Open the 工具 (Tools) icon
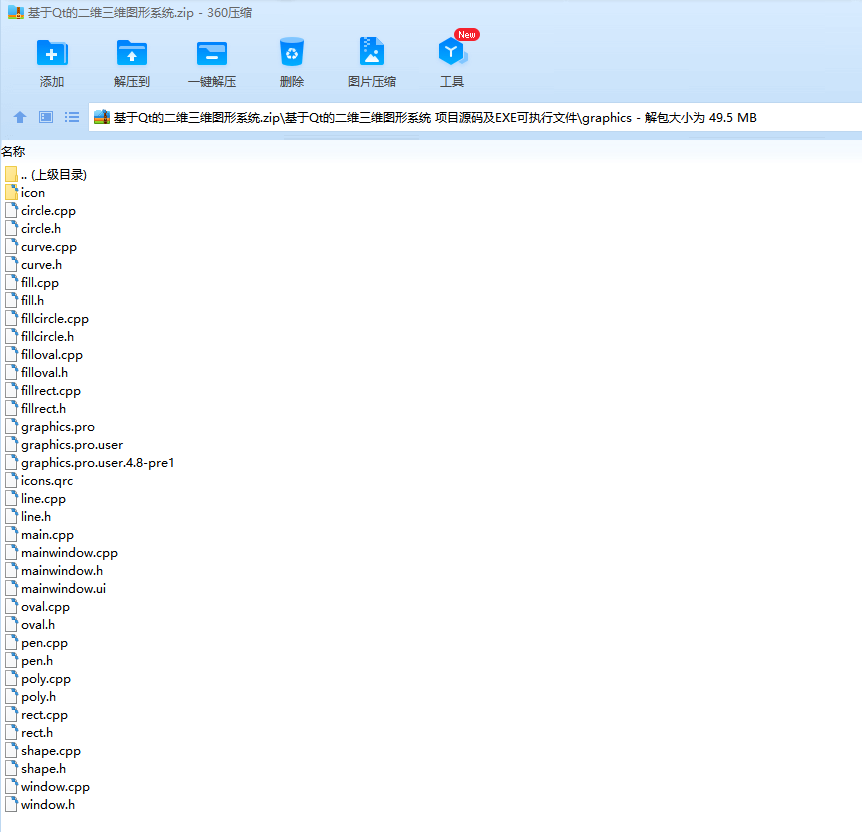Screen dimensions: 862x832 pyautogui.click(x=452, y=52)
